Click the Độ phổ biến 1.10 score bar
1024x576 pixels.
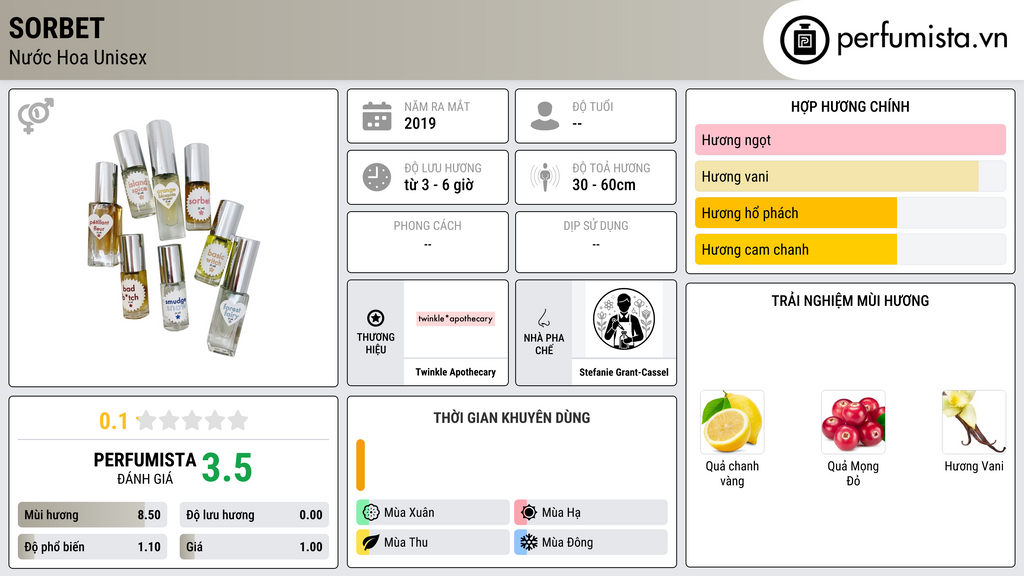92,547
